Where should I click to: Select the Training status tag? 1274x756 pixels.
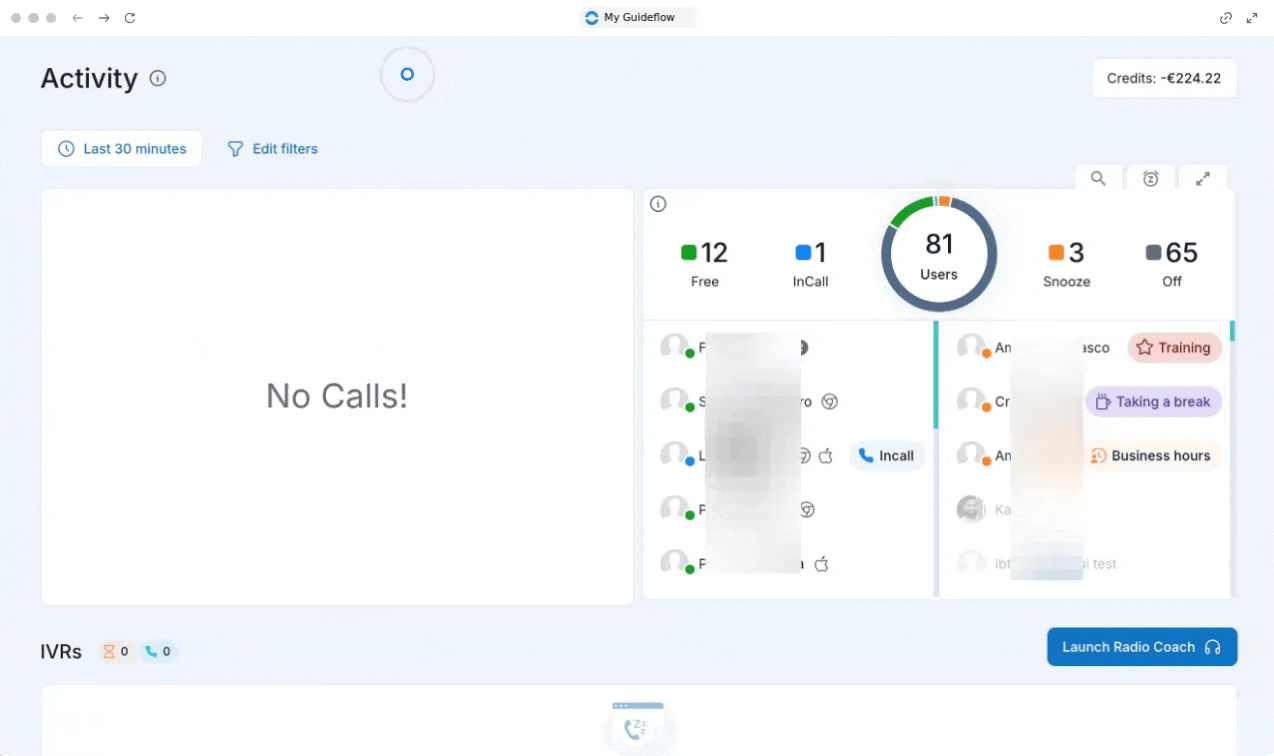[1174, 348]
